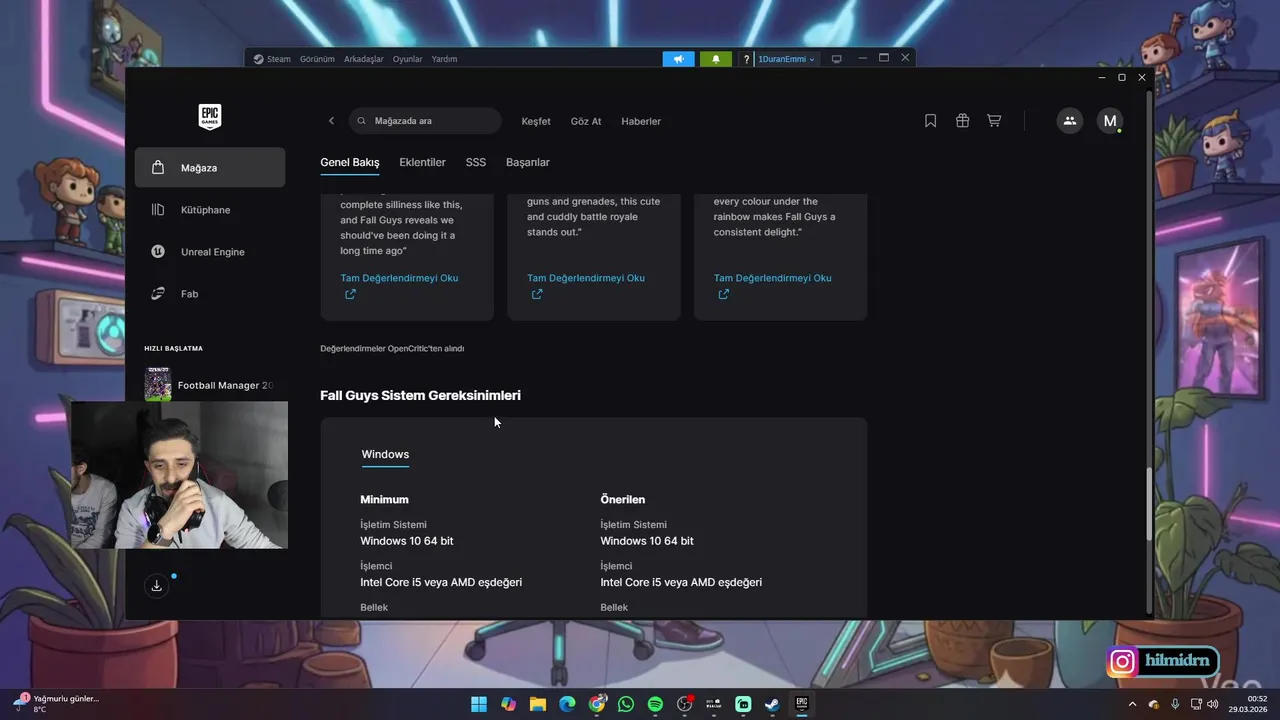Click Fall Guys Sistem Gereksinimleri heading
Screen dimensions: 1280x720
tap(420, 395)
